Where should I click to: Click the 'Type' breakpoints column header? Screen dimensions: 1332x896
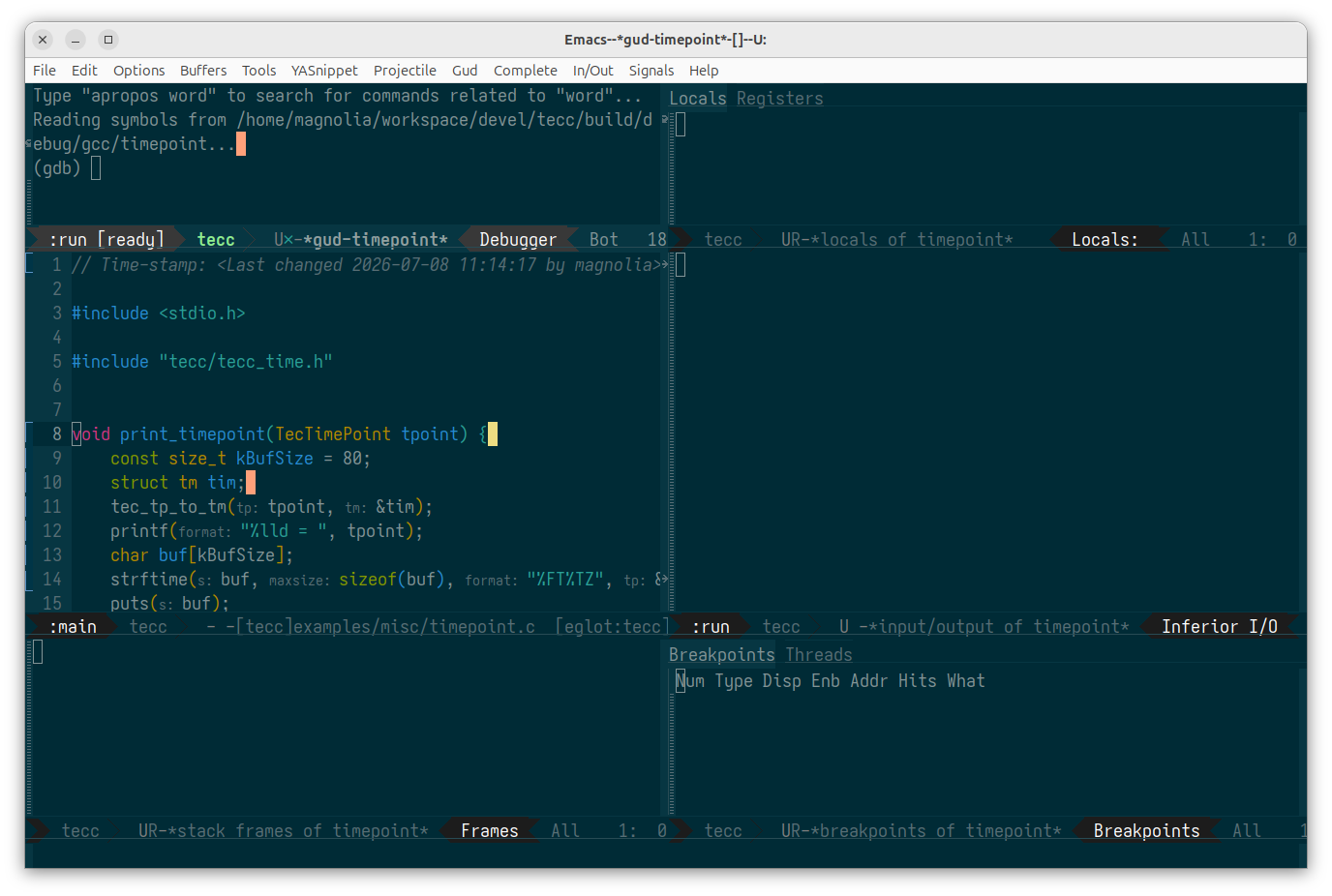(734, 681)
